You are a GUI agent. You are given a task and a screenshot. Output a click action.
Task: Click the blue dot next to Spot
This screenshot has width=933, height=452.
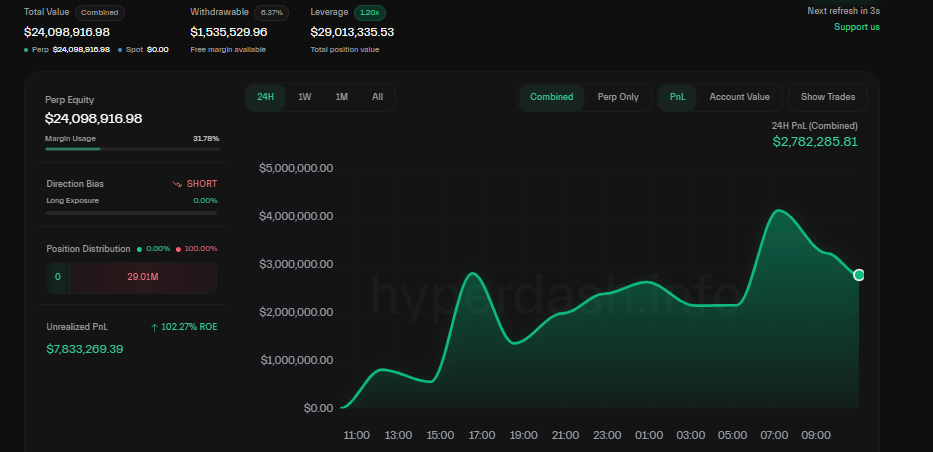click(120, 49)
